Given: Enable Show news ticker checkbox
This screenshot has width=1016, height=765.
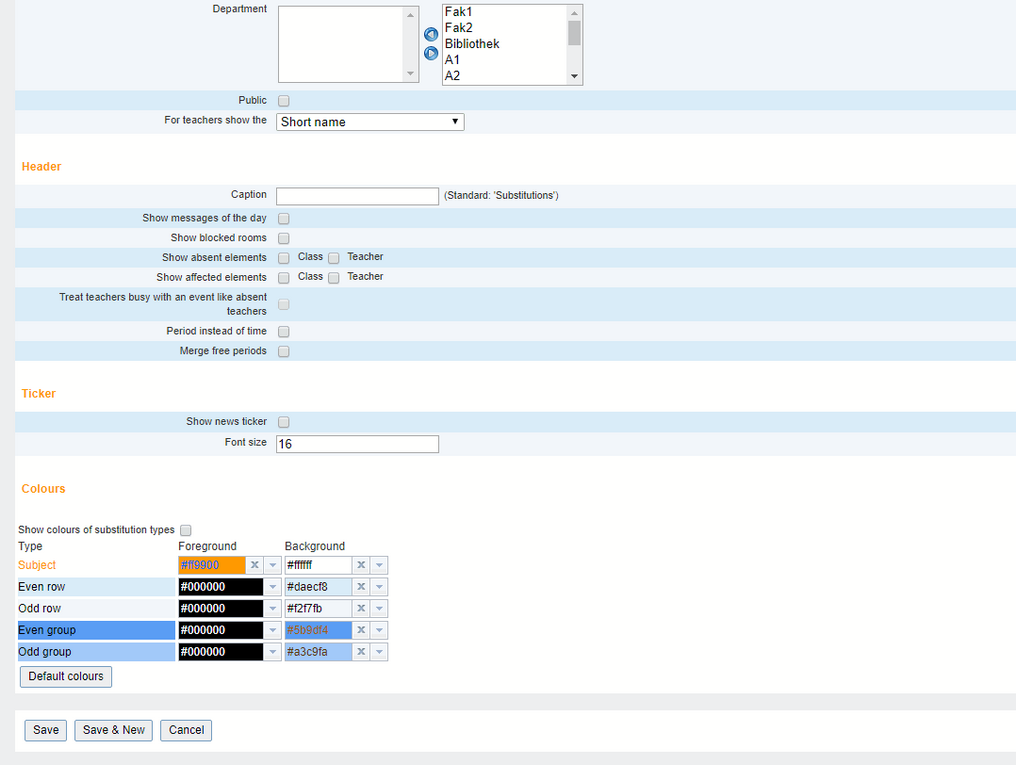Looking at the screenshot, I should click(284, 422).
